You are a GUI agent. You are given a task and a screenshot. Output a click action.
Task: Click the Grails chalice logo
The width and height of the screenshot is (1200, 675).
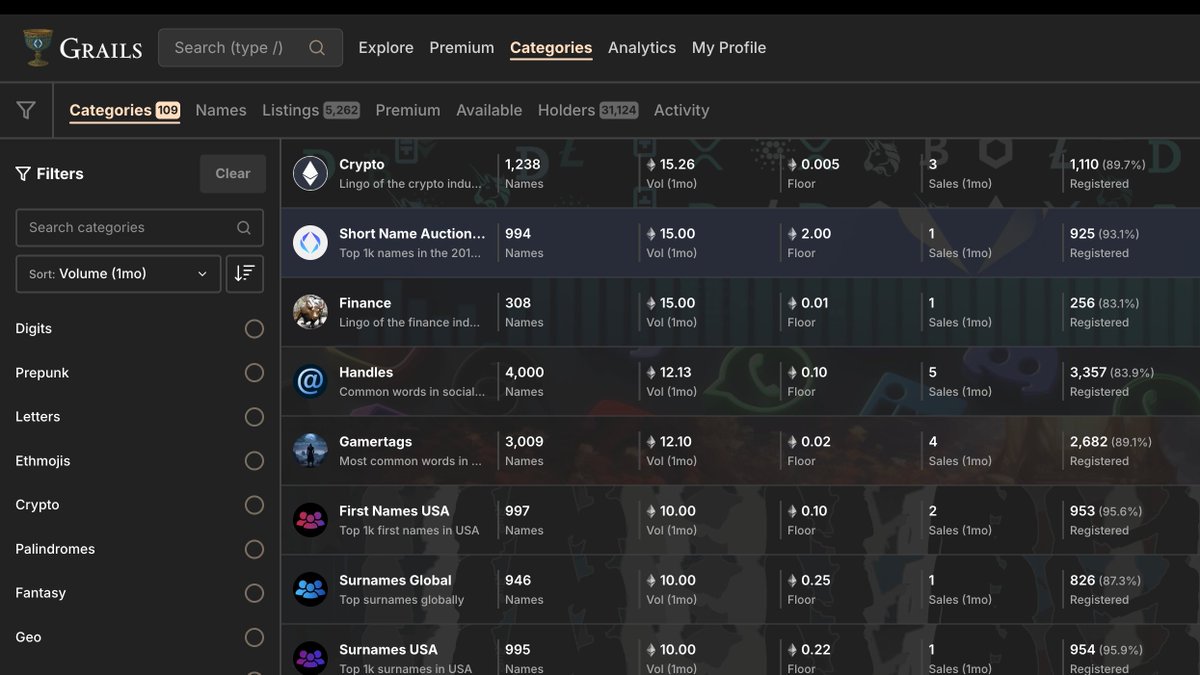coord(38,48)
